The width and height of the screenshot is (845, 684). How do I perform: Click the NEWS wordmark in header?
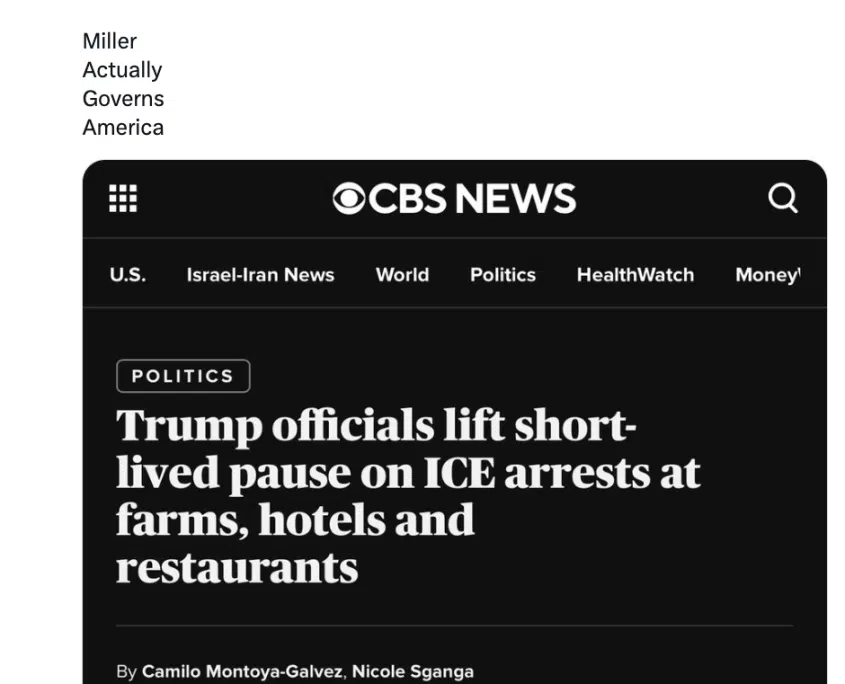pyautogui.click(x=516, y=198)
